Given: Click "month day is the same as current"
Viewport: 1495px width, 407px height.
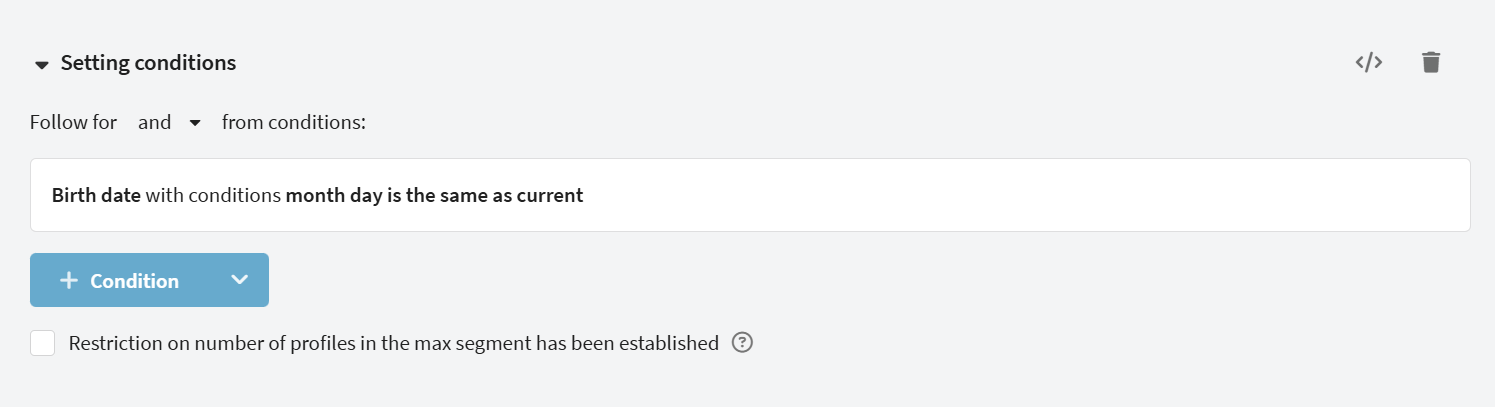Looking at the screenshot, I should tap(434, 195).
